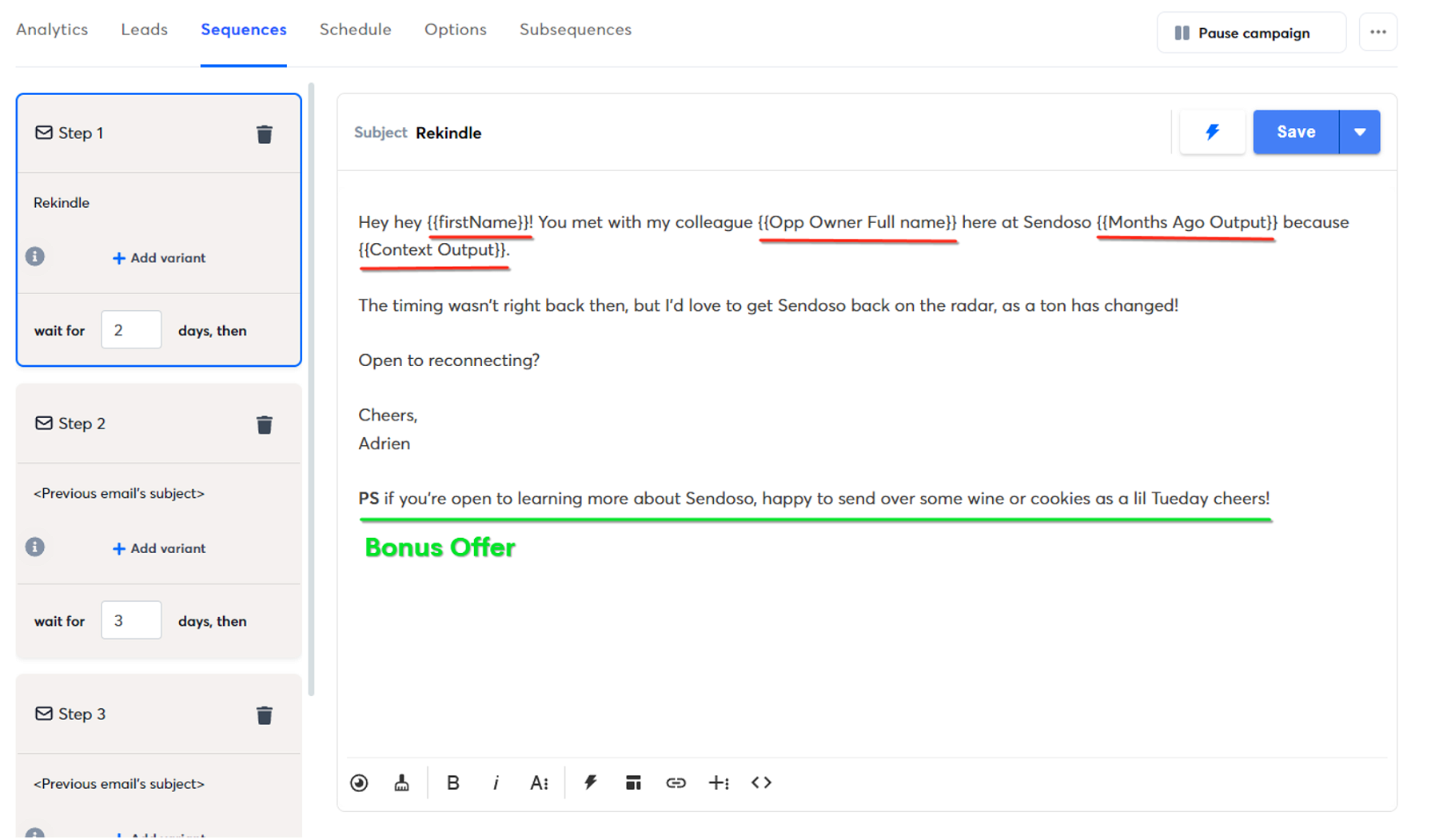The width and height of the screenshot is (1439, 840).
Task: Click the 'timing wasn't right' sentence
Action: (x=768, y=305)
